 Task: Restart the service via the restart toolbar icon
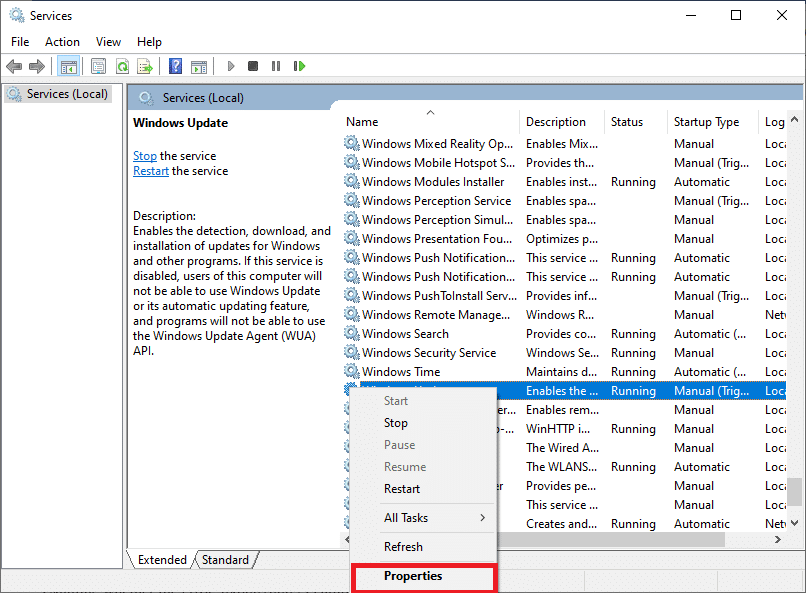300,66
